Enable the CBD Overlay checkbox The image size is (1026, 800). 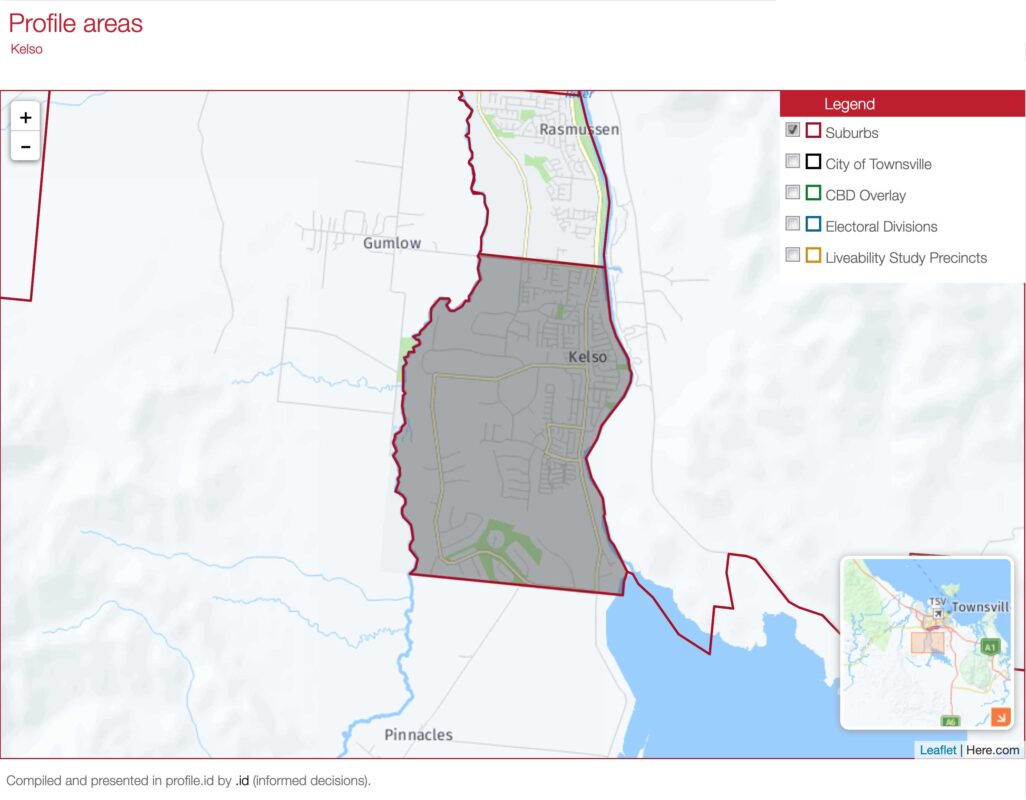pyautogui.click(x=792, y=192)
